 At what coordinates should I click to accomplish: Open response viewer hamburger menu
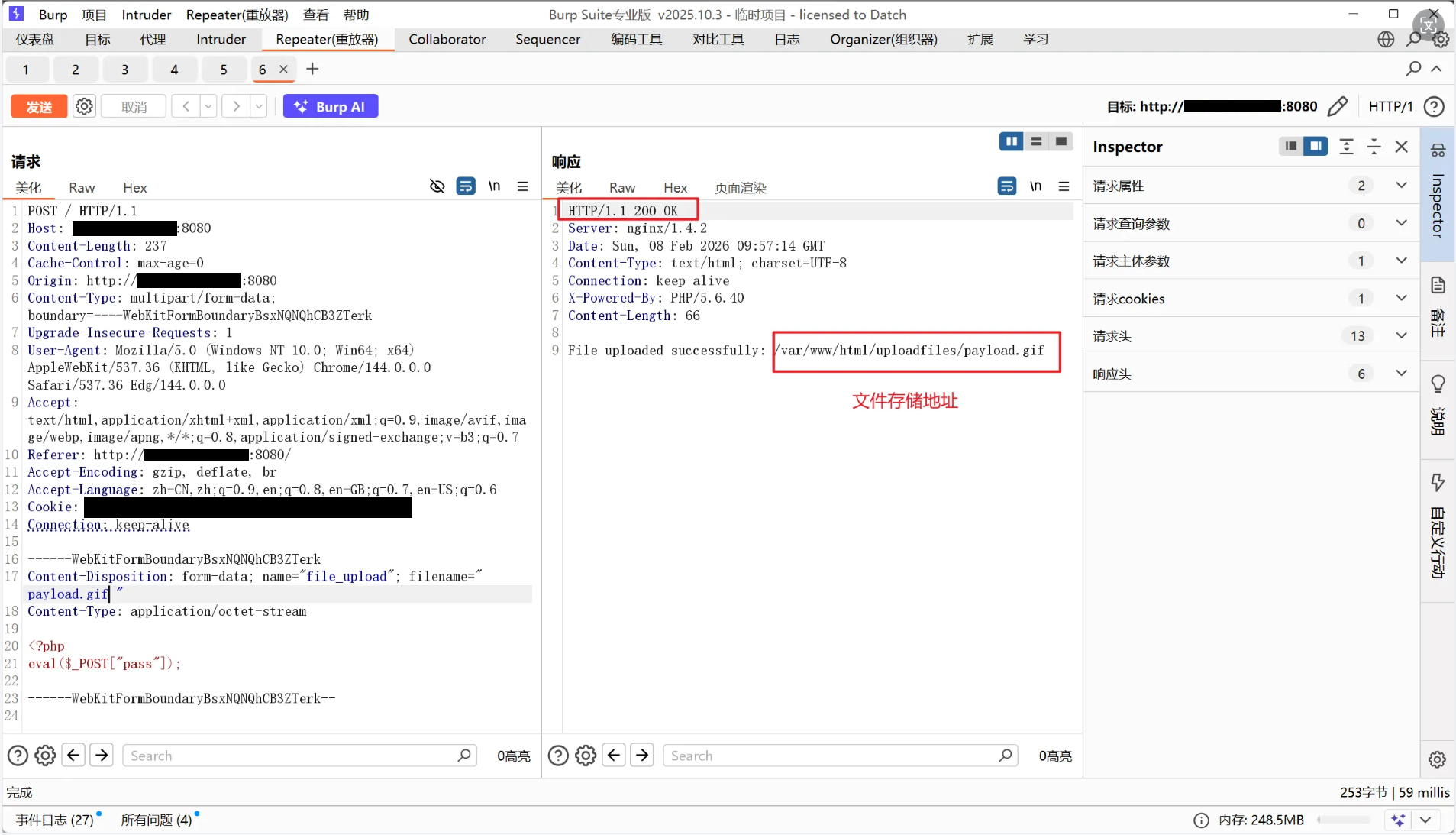(x=1064, y=186)
